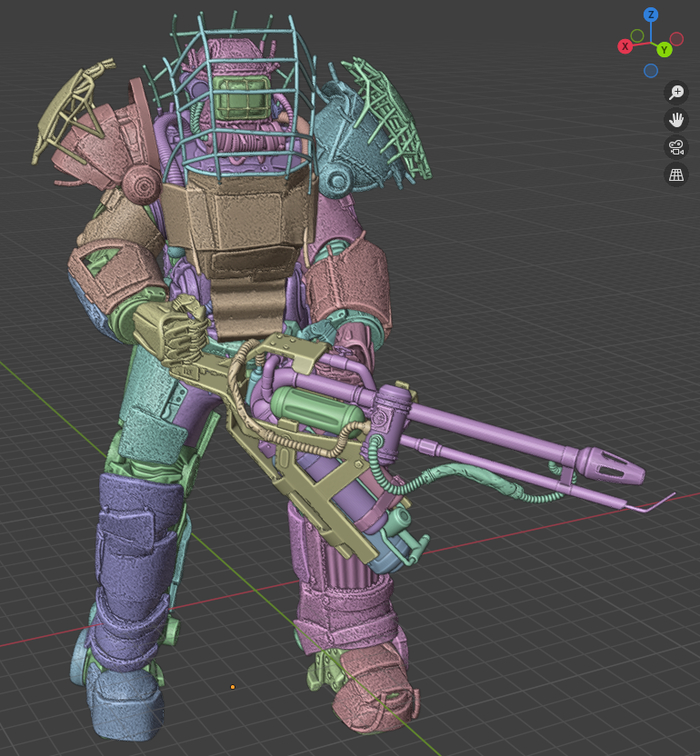Activate the hand pan view button
700x756 pixels.
[x=676, y=120]
